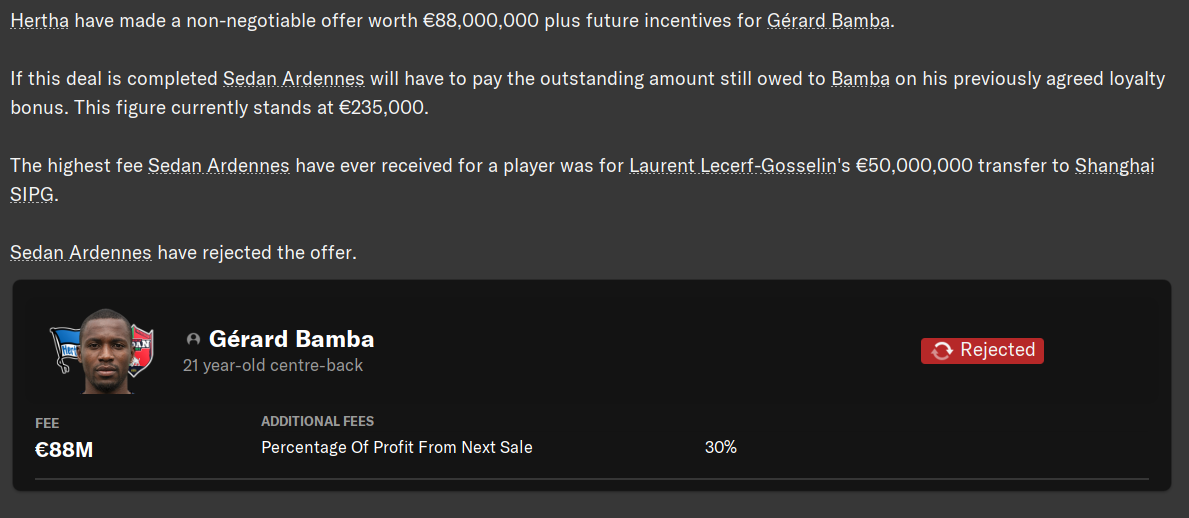Visit the Shanghai SIPG club link
The width and height of the screenshot is (1189, 518).
(1114, 166)
